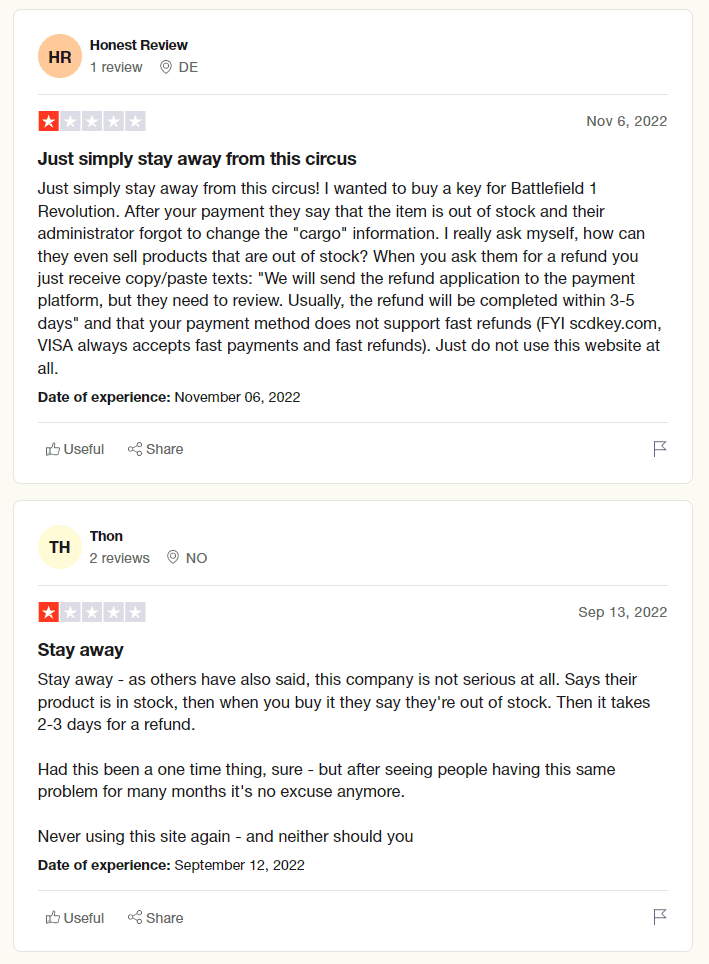
Task: Click the "2 reviews" link under Thon
Action: pyautogui.click(x=119, y=558)
